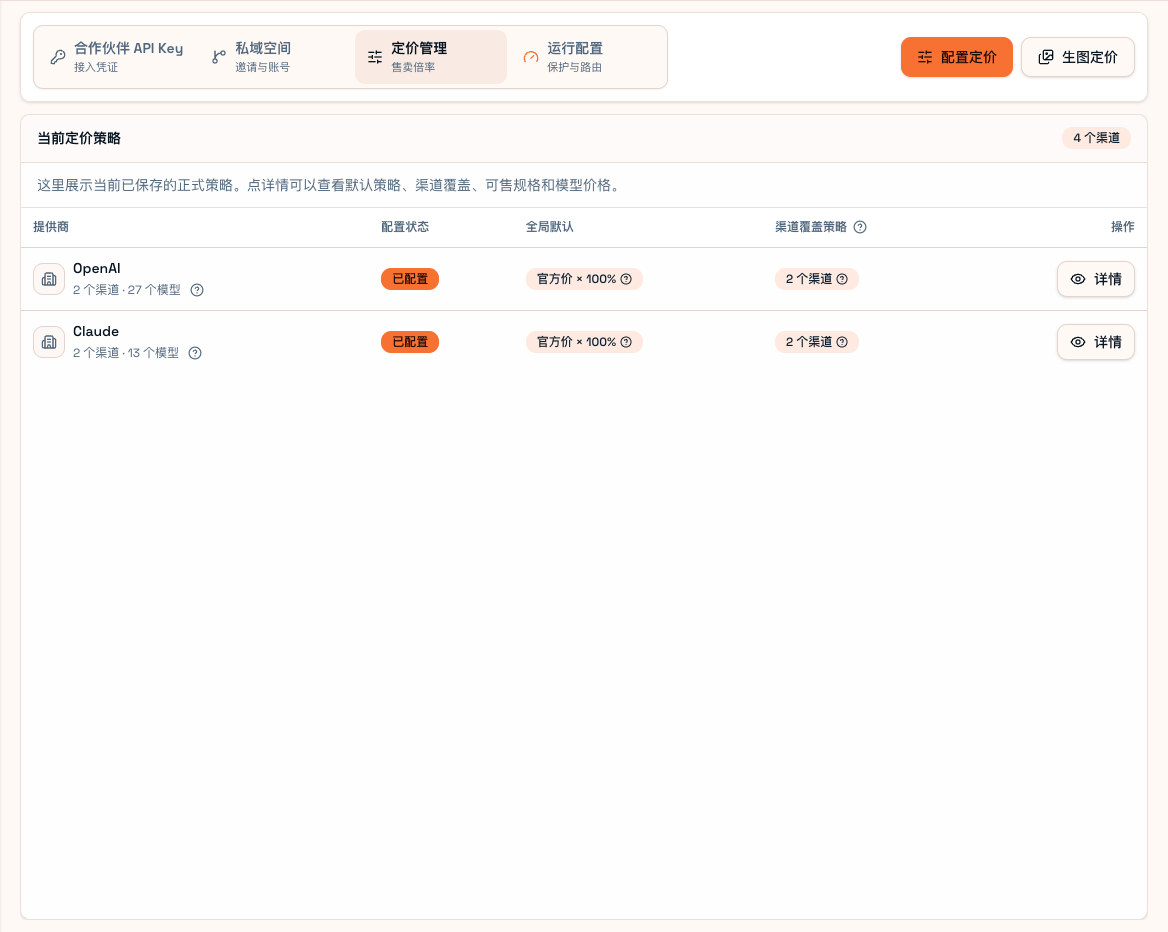Screen dimensions: 1168x932
Task: Open 生图定价 settings
Action: coord(1078,57)
